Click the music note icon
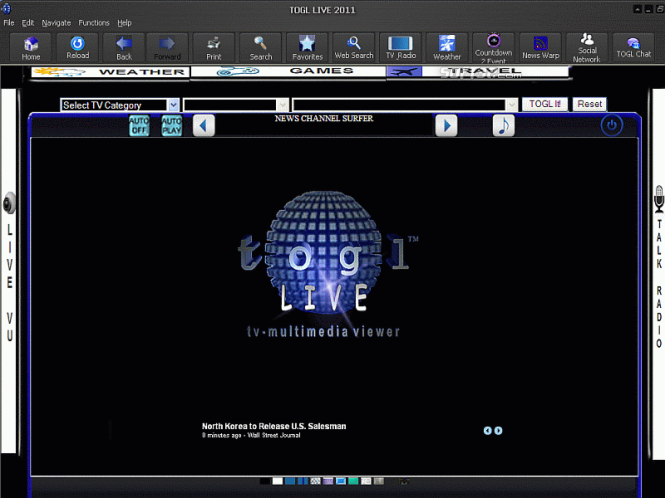The image size is (665, 498). 503,126
